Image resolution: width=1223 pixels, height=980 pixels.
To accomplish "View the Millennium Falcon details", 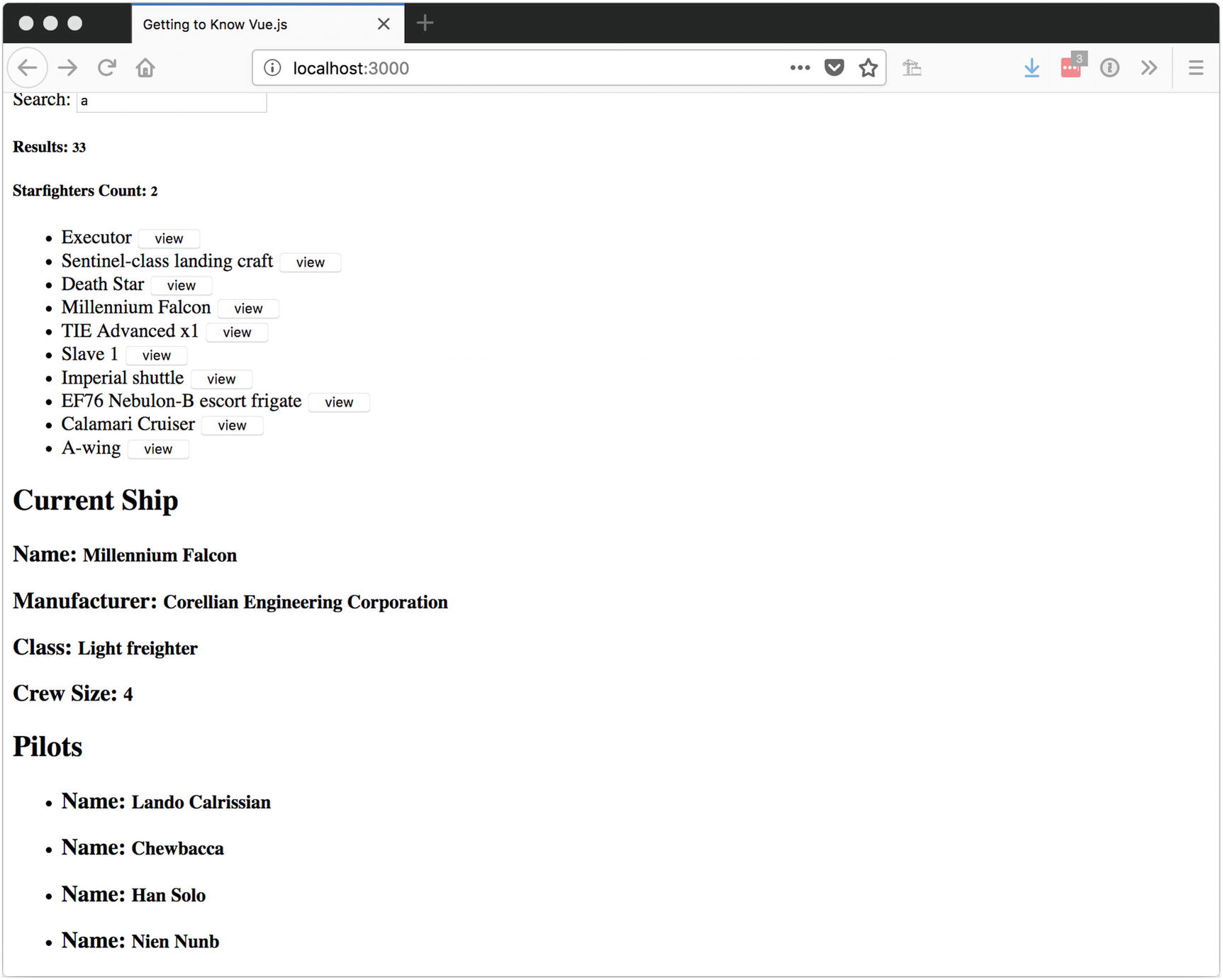I will point(248,309).
